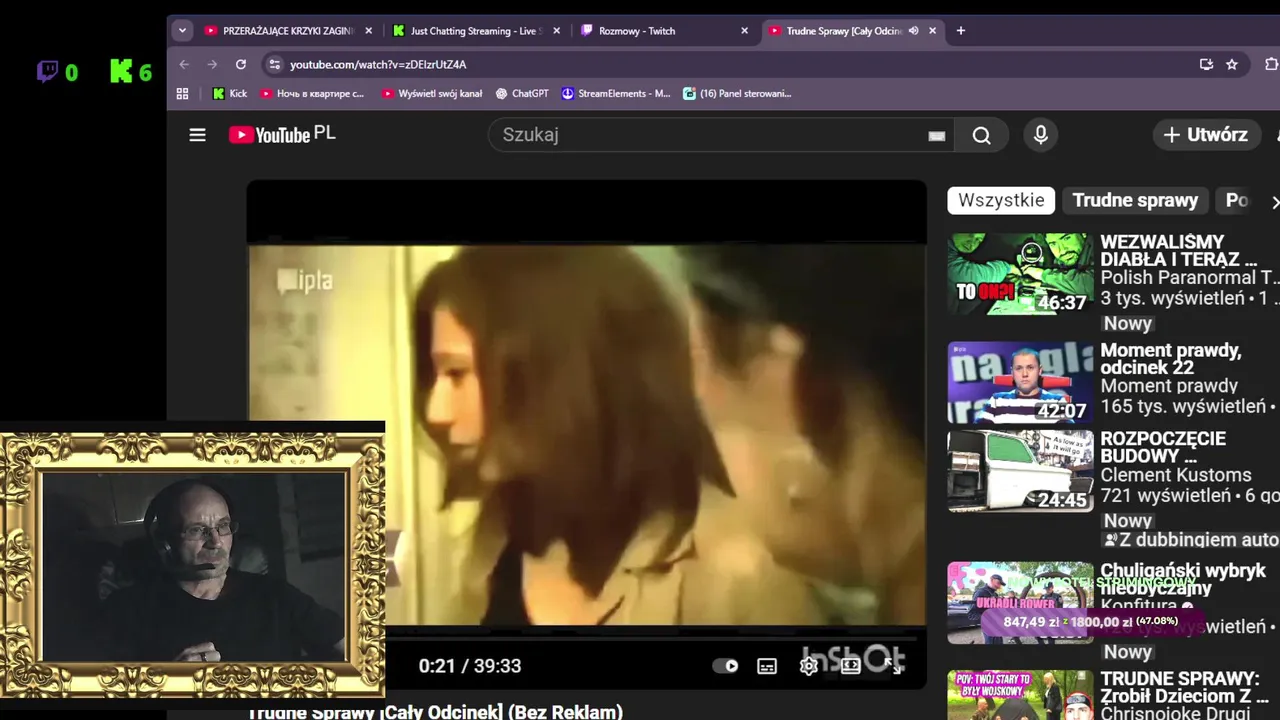
Task: Open Polish Paranormal channel name
Action: click(x=1189, y=277)
